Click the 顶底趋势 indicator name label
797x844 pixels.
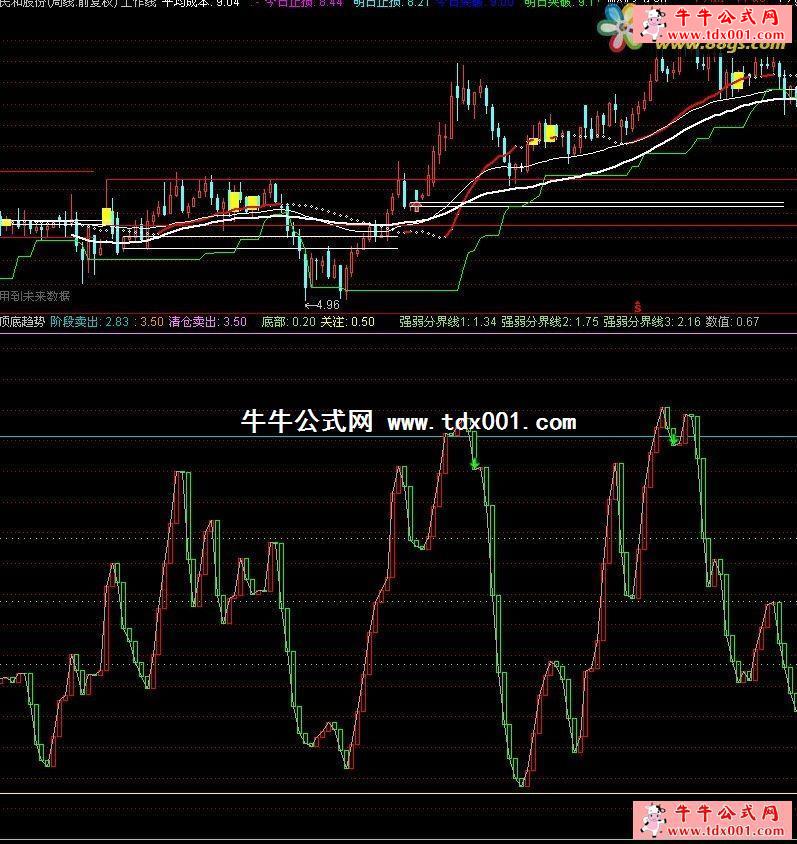21,322
